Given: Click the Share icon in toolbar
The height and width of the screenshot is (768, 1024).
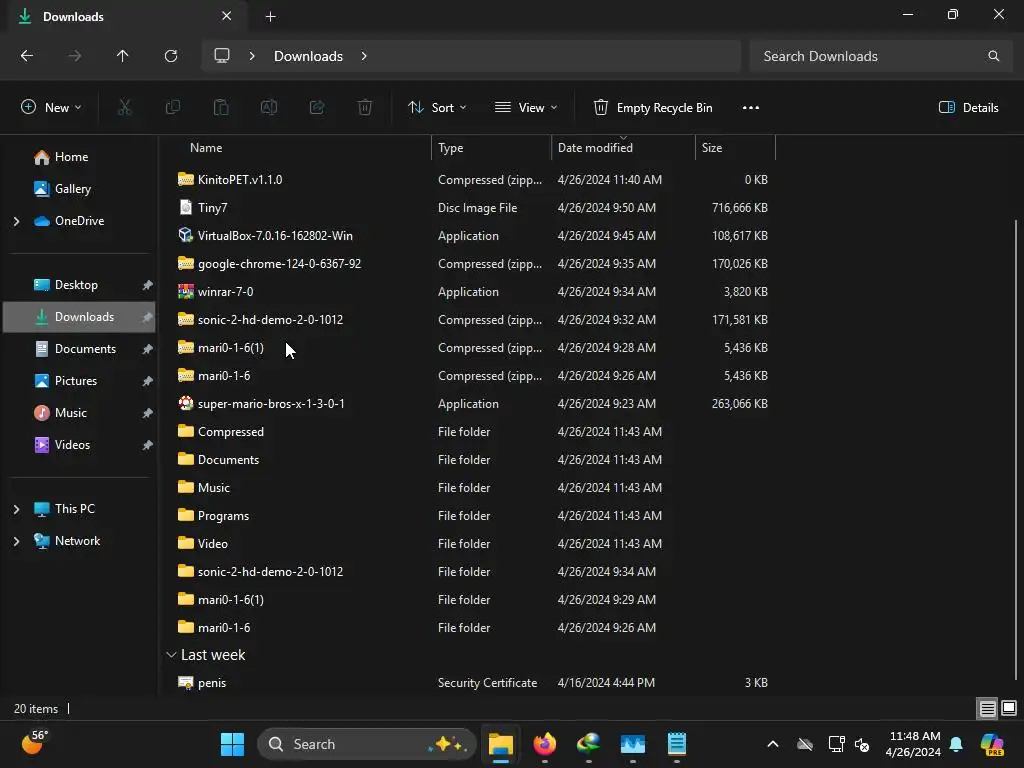Looking at the screenshot, I should pyautogui.click(x=317, y=108).
